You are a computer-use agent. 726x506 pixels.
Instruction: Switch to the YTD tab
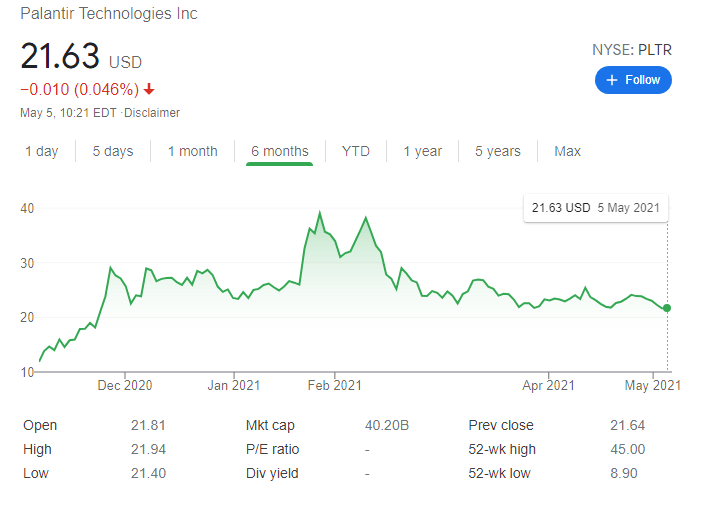click(356, 151)
